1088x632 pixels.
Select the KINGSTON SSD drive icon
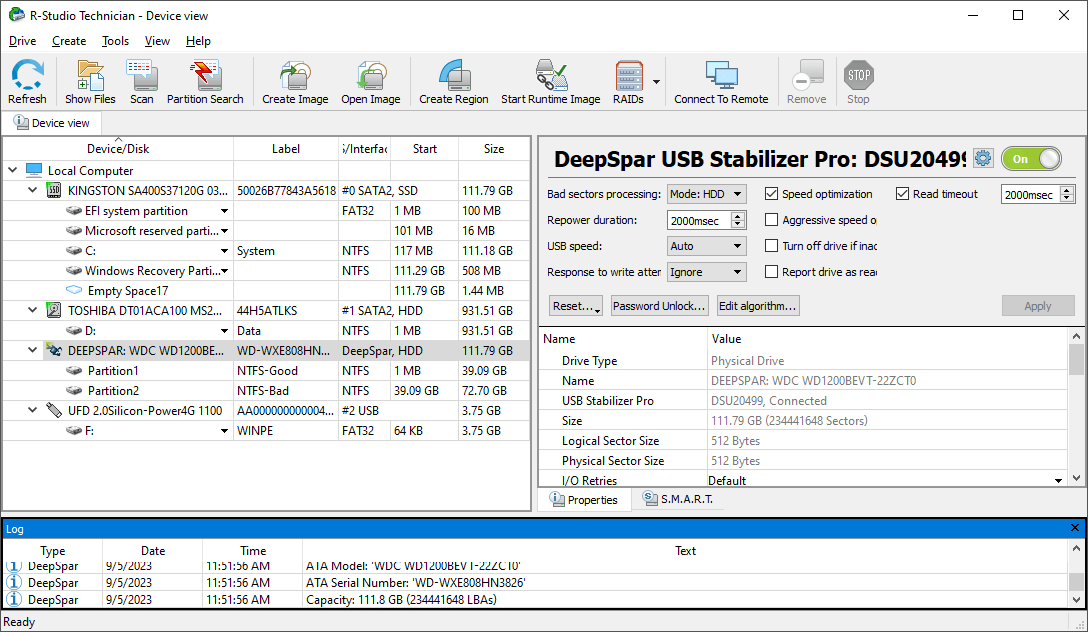click(x=53, y=190)
